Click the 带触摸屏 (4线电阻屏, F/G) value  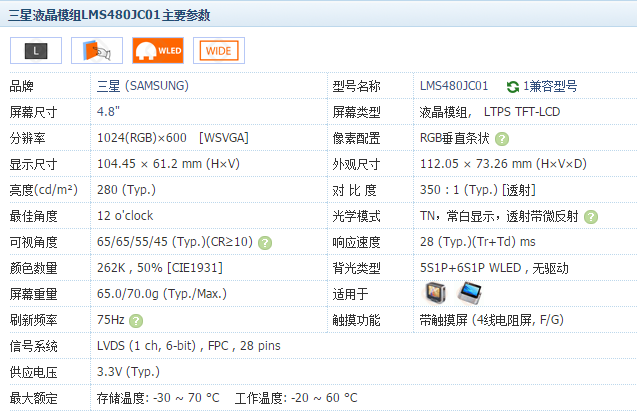click(492, 320)
